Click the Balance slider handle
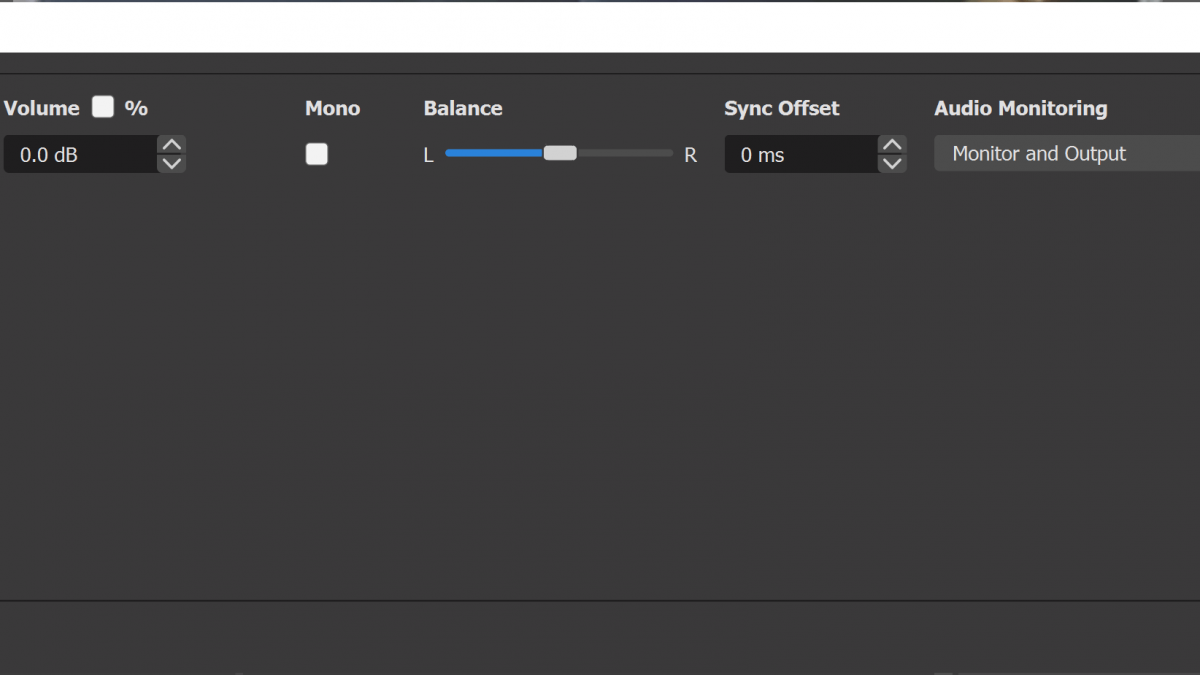Viewport: 1200px width, 675px height. [x=560, y=153]
